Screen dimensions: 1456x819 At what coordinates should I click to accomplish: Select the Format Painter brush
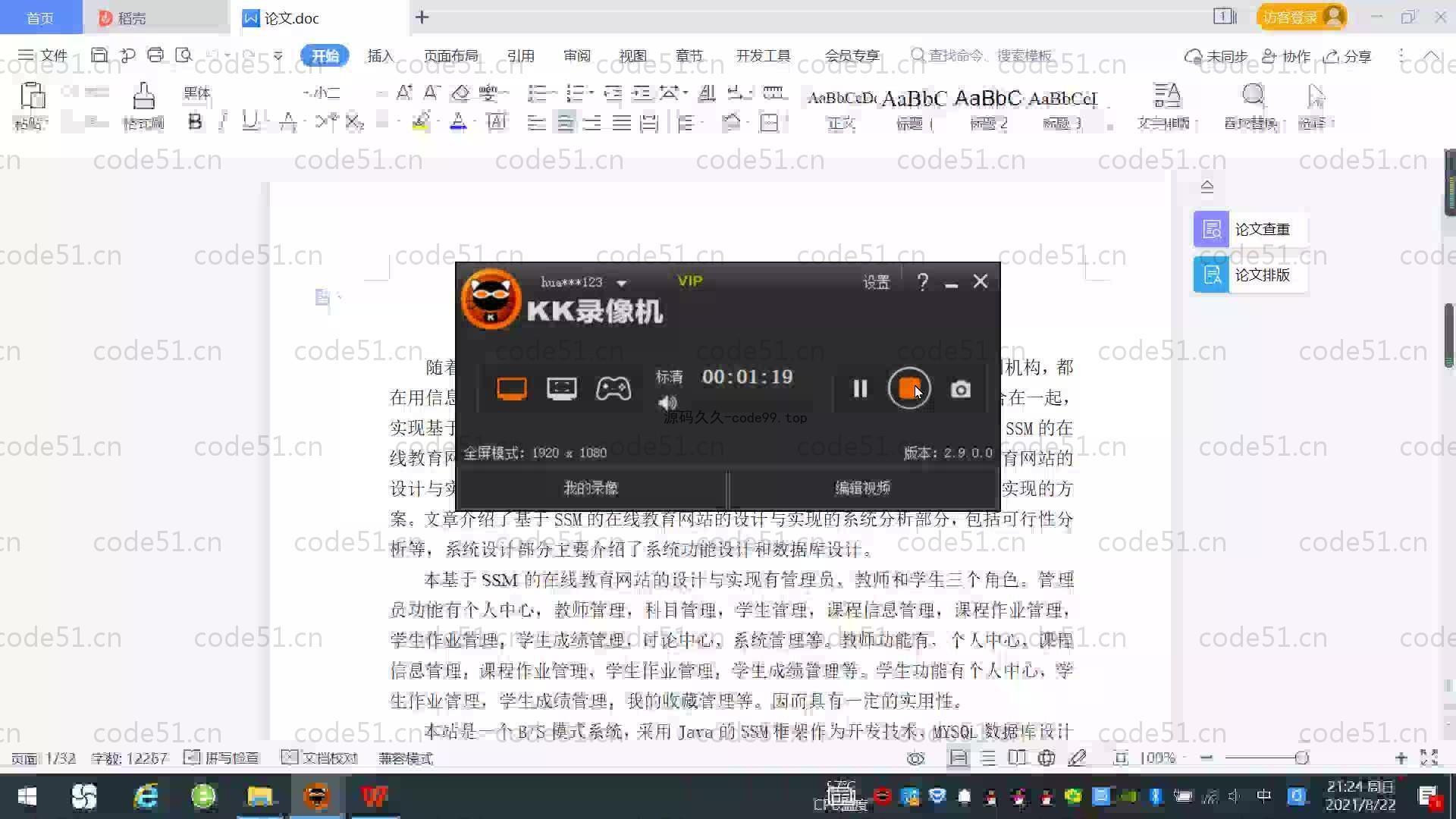coord(143,96)
